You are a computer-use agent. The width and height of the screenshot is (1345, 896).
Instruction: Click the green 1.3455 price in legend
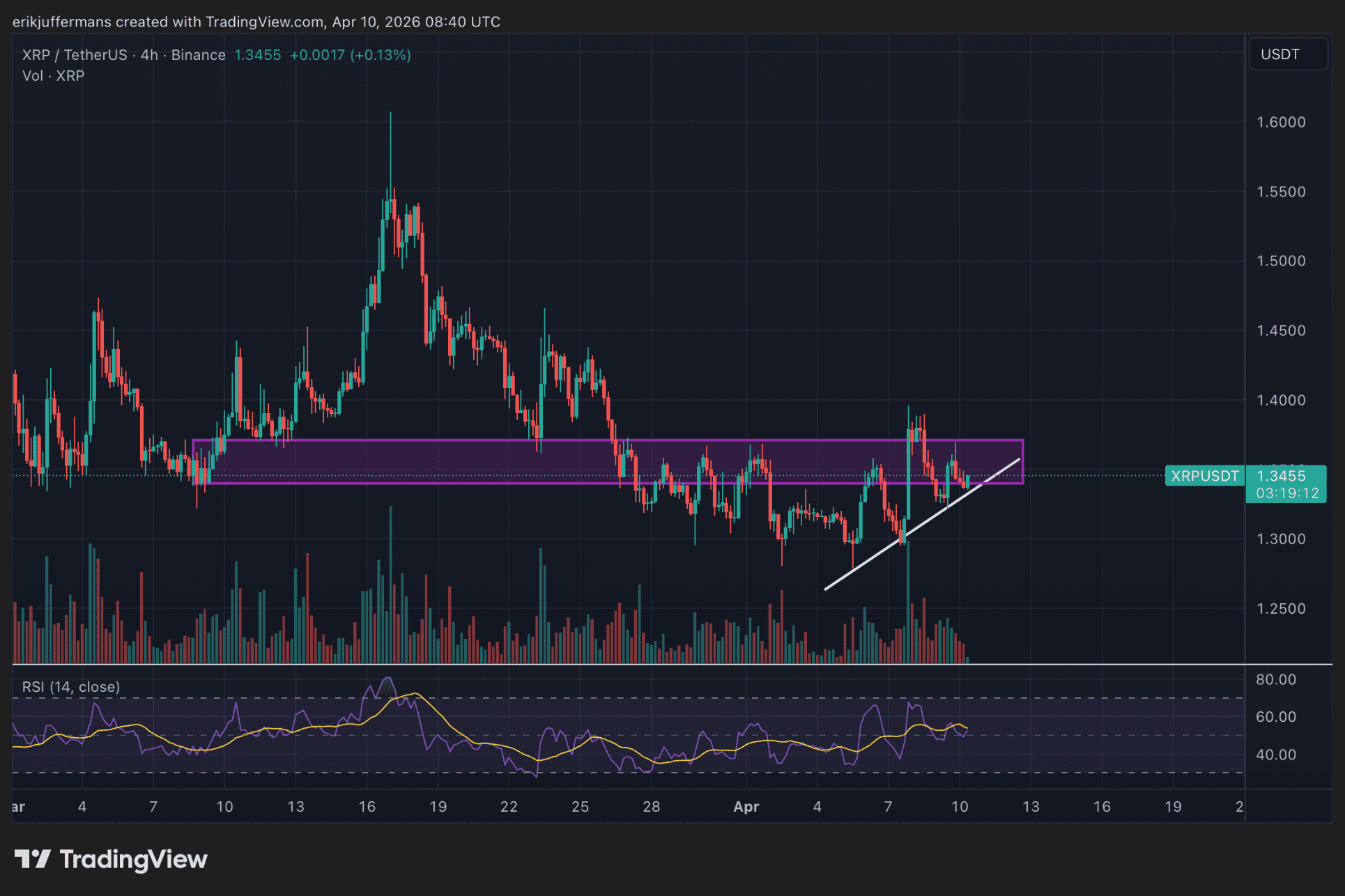pos(256,54)
